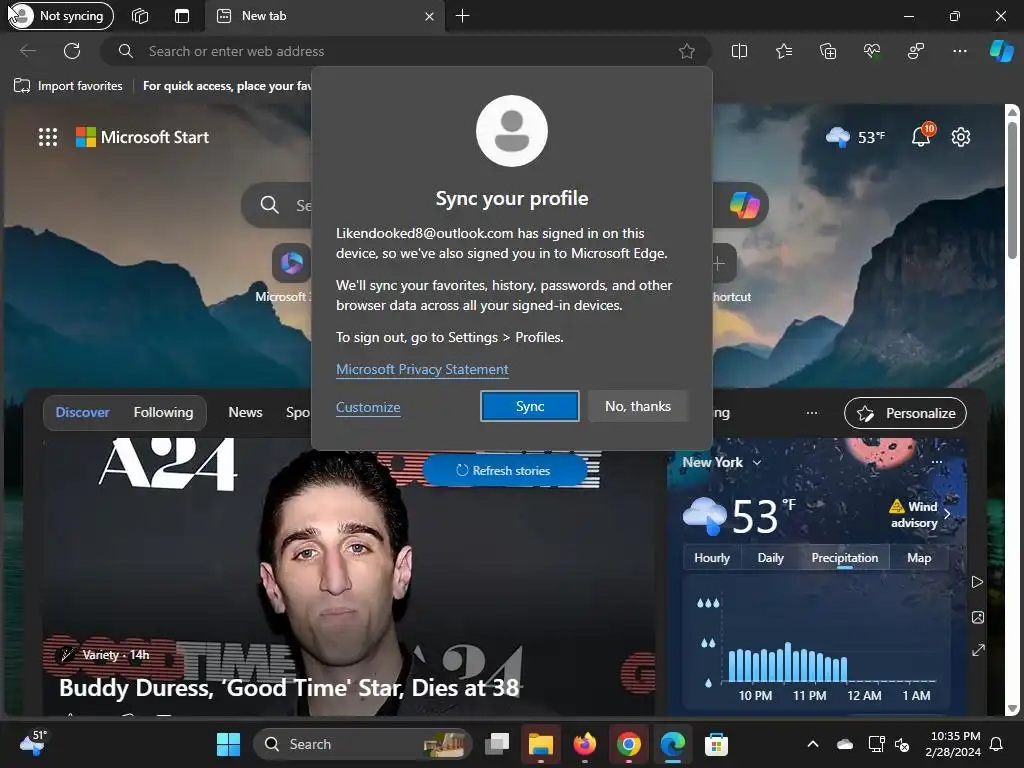Screen dimensions: 1024x768
Task: Open Copilot sidebar icon
Action: pyautogui.click(x=1001, y=51)
